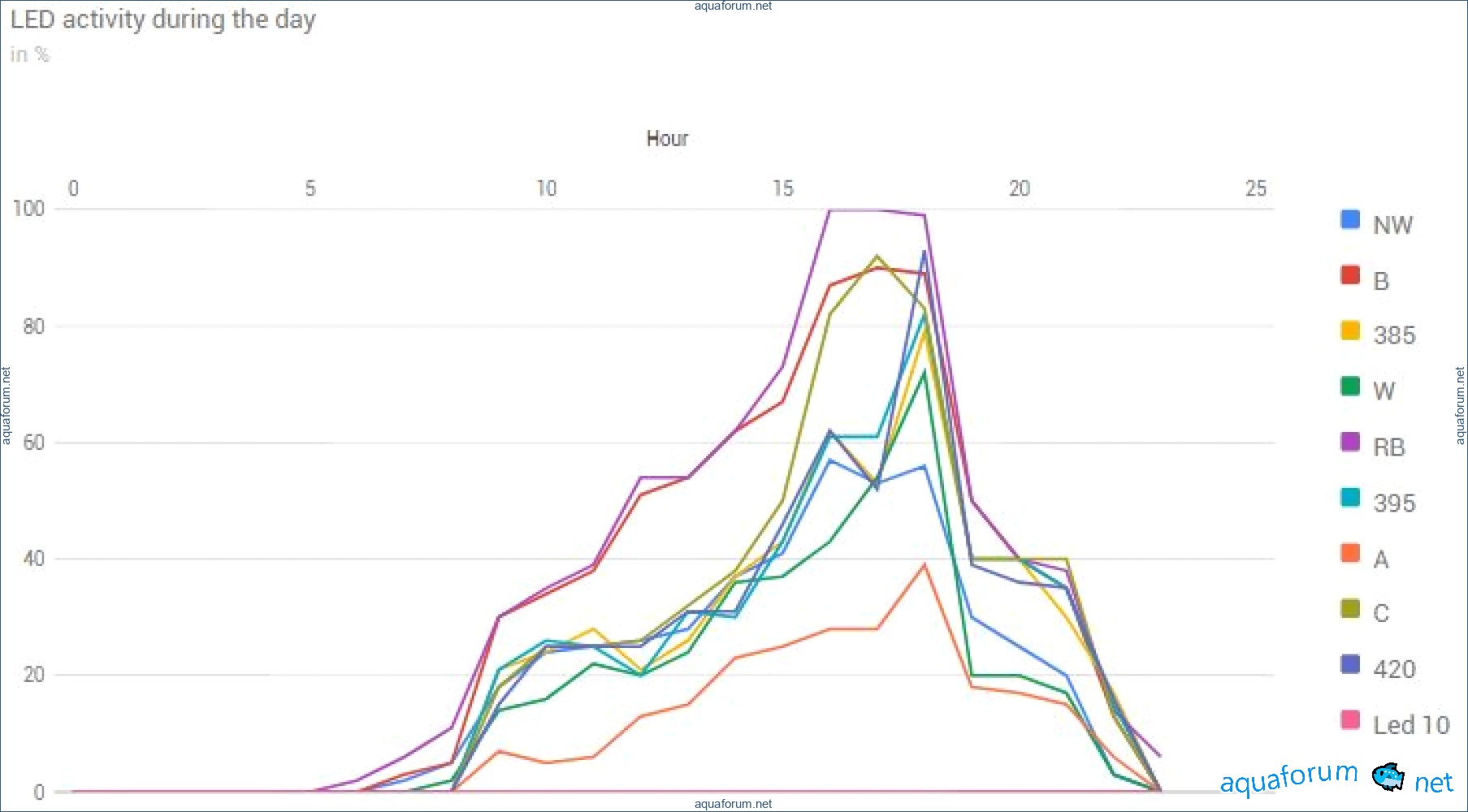Select the purple RB legend swatch
Screen dimensions: 1468x812
[x=1349, y=442]
